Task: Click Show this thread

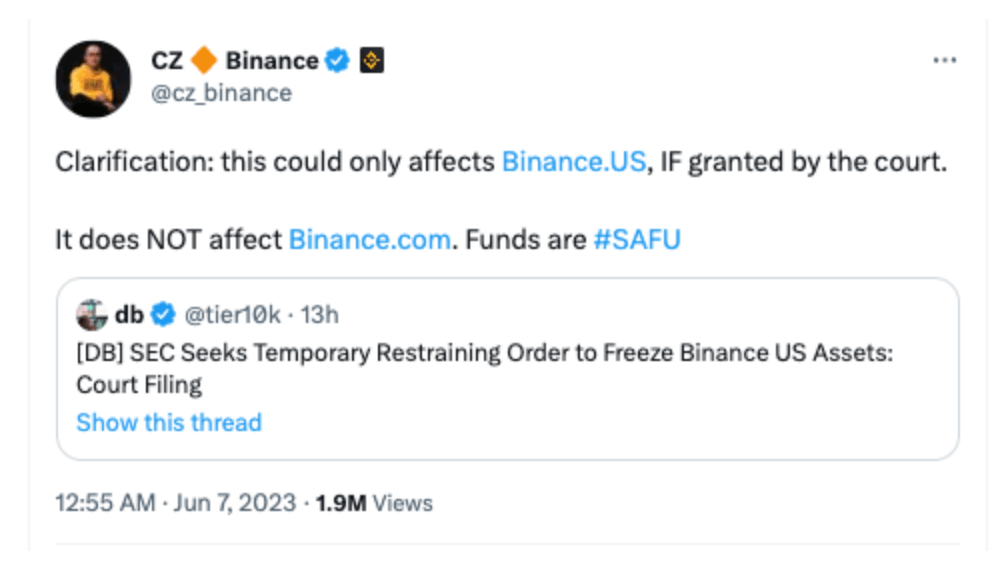Action: click(x=169, y=423)
